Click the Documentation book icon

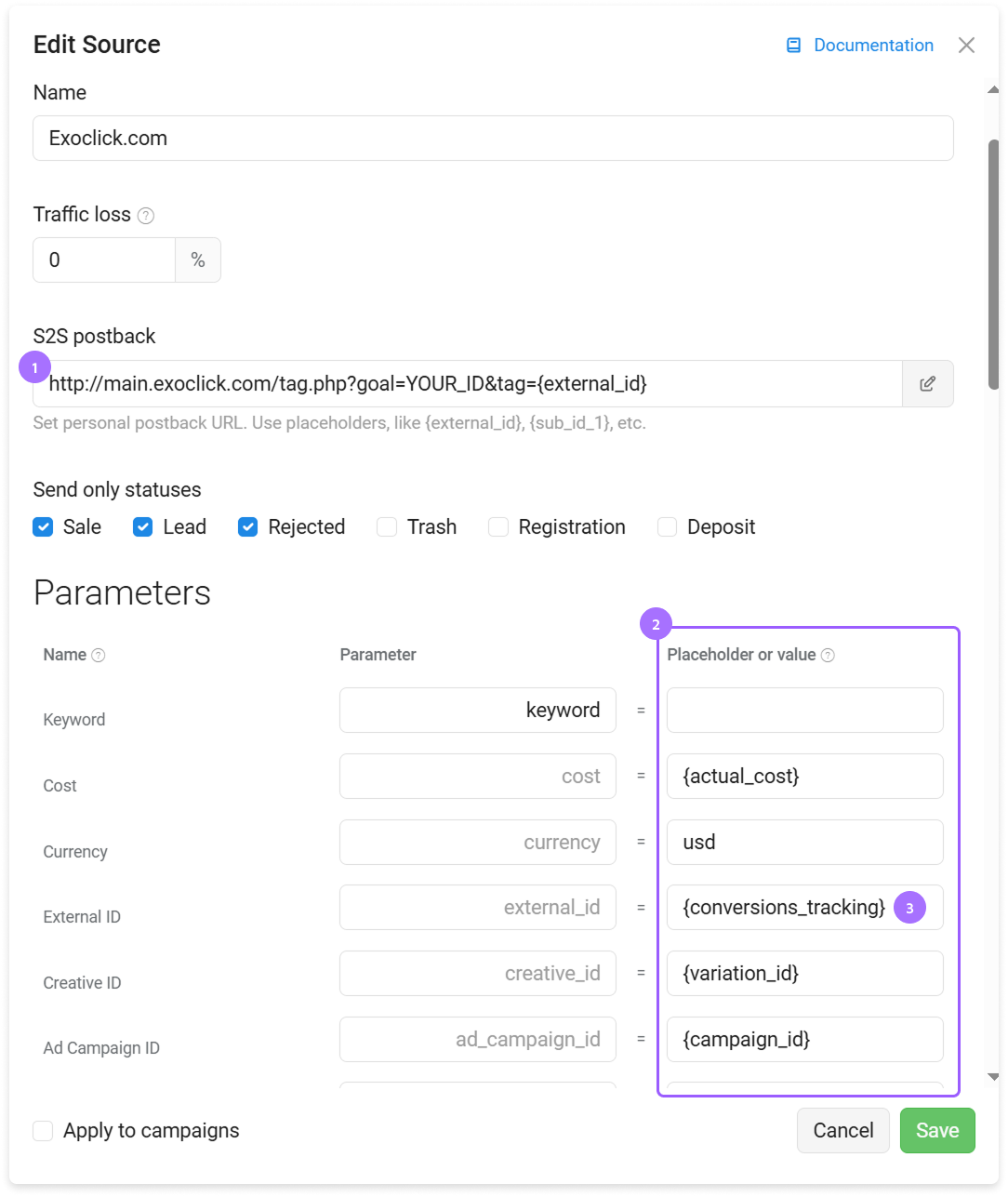point(793,46)
